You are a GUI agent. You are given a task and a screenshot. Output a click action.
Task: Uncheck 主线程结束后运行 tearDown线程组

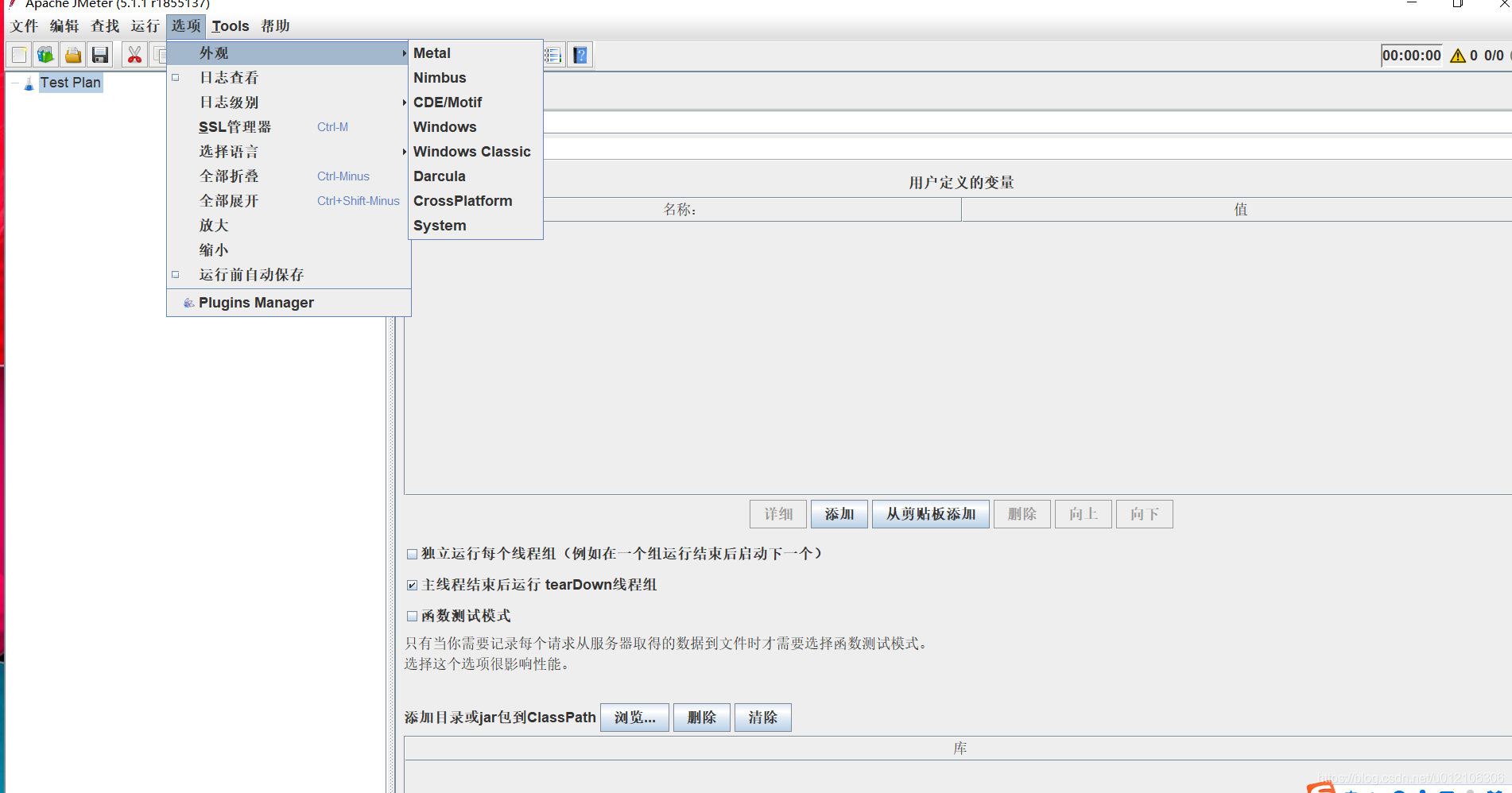(412, 585)
